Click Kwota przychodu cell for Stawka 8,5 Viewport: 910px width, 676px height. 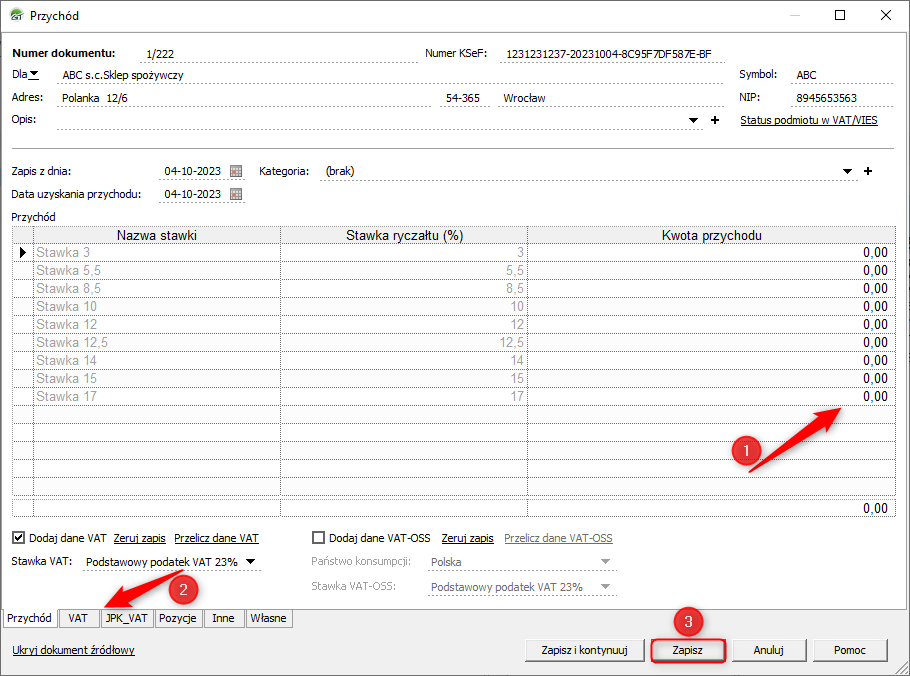(711, 288)
